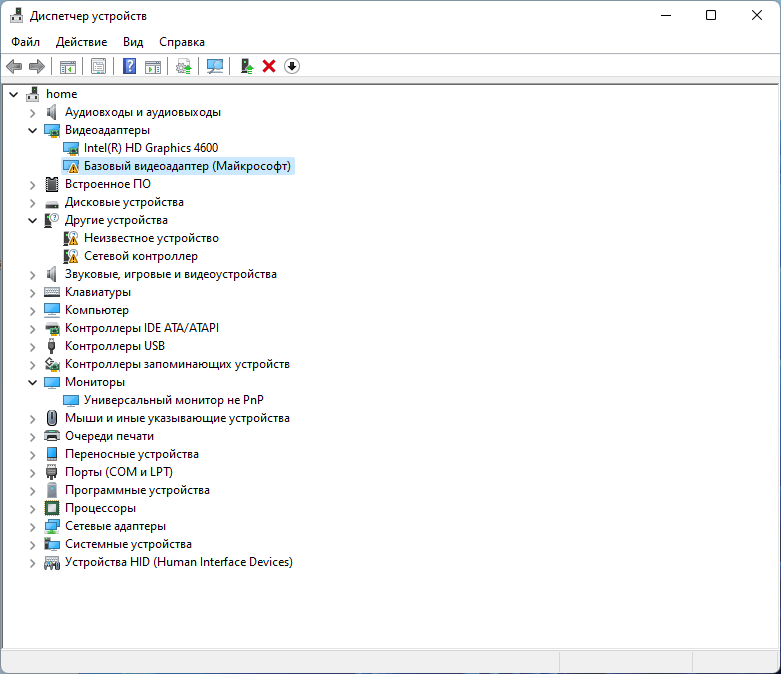Image resolution: width=781 pixels, height=674 pixels.
Task: Select Intel(R) HD Graphics 4600 device
Action: 151,148
